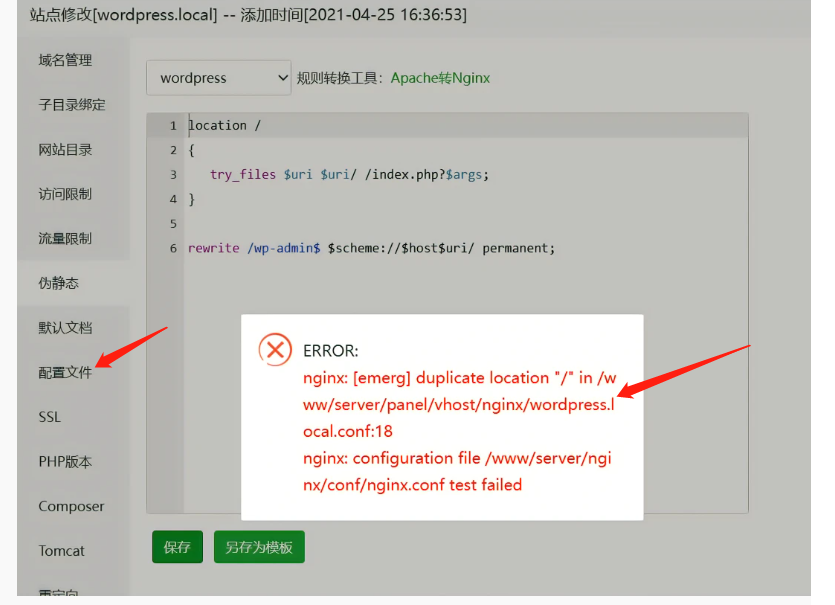
Task: Click the 'nginx.conf test failed' error text
Action: point(412,485)
